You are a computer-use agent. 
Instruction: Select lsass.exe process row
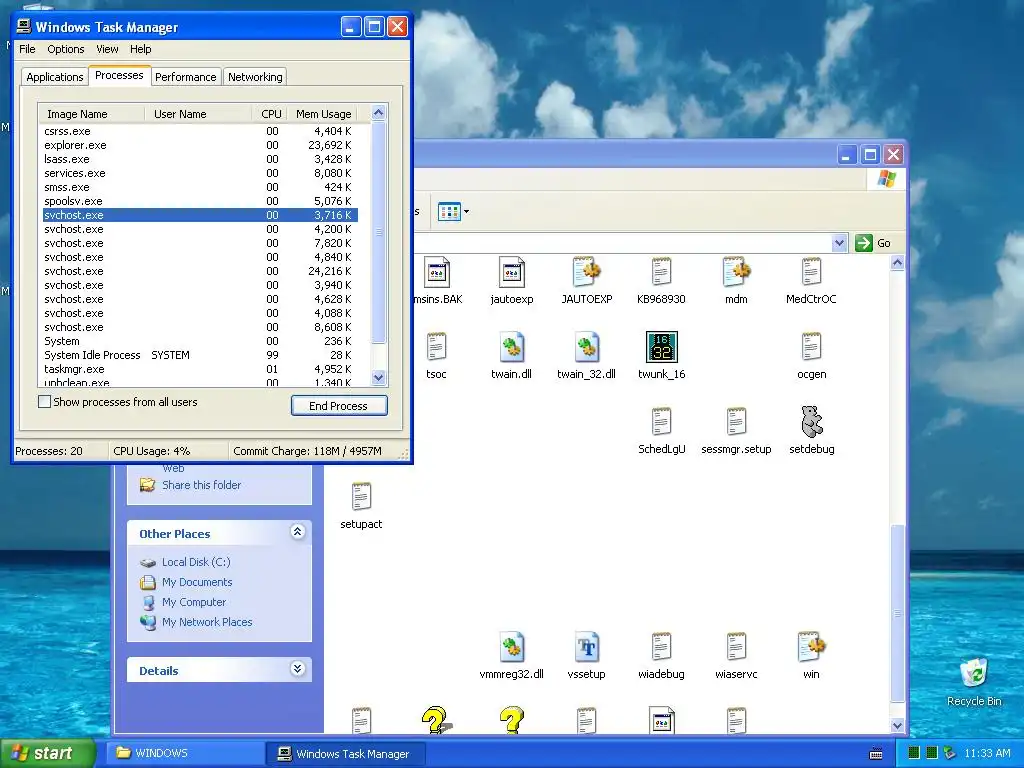tap(200, 159)
